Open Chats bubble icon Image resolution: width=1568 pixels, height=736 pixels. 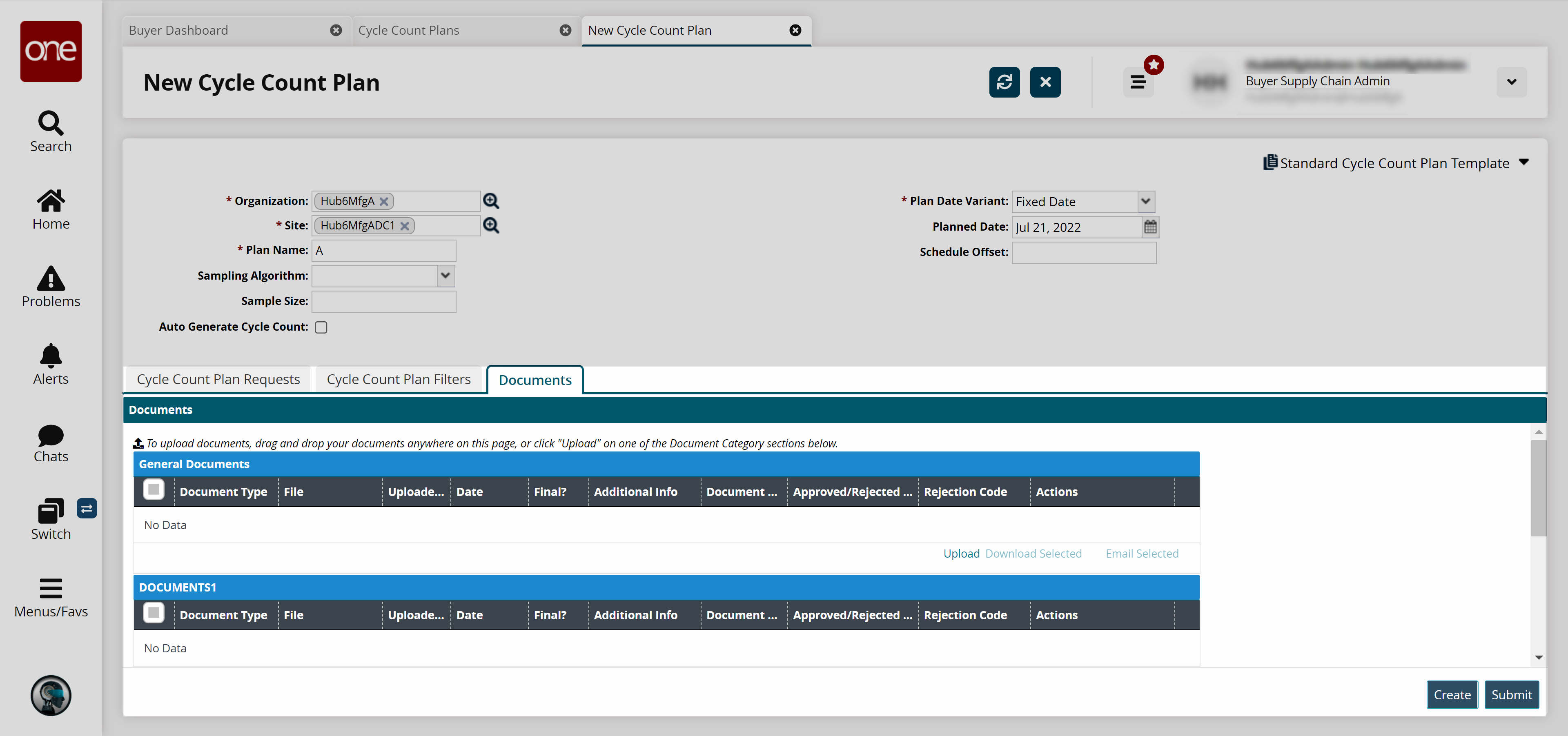click(51, 442)
